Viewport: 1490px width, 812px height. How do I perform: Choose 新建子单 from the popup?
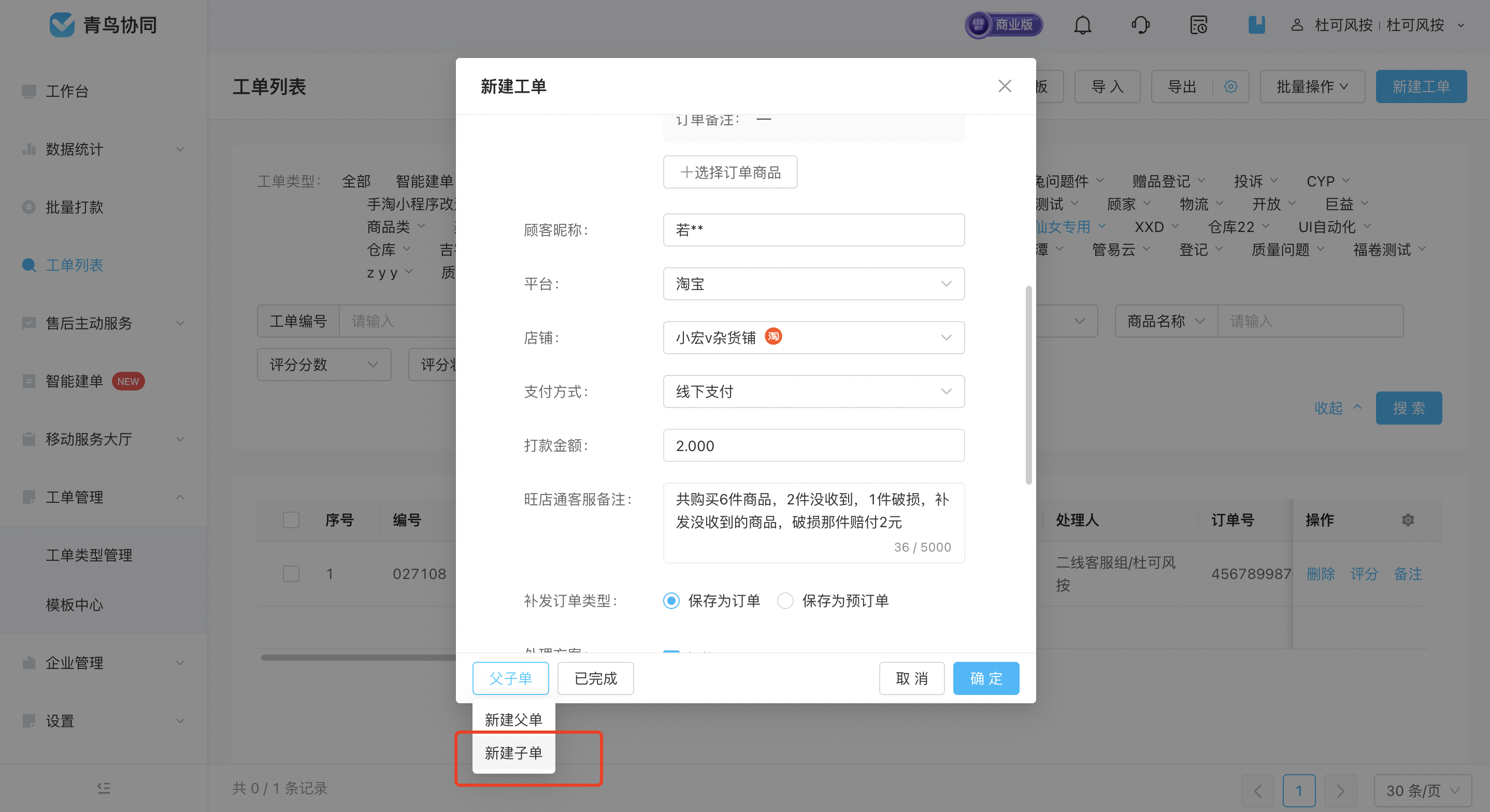tap(513, 752)
